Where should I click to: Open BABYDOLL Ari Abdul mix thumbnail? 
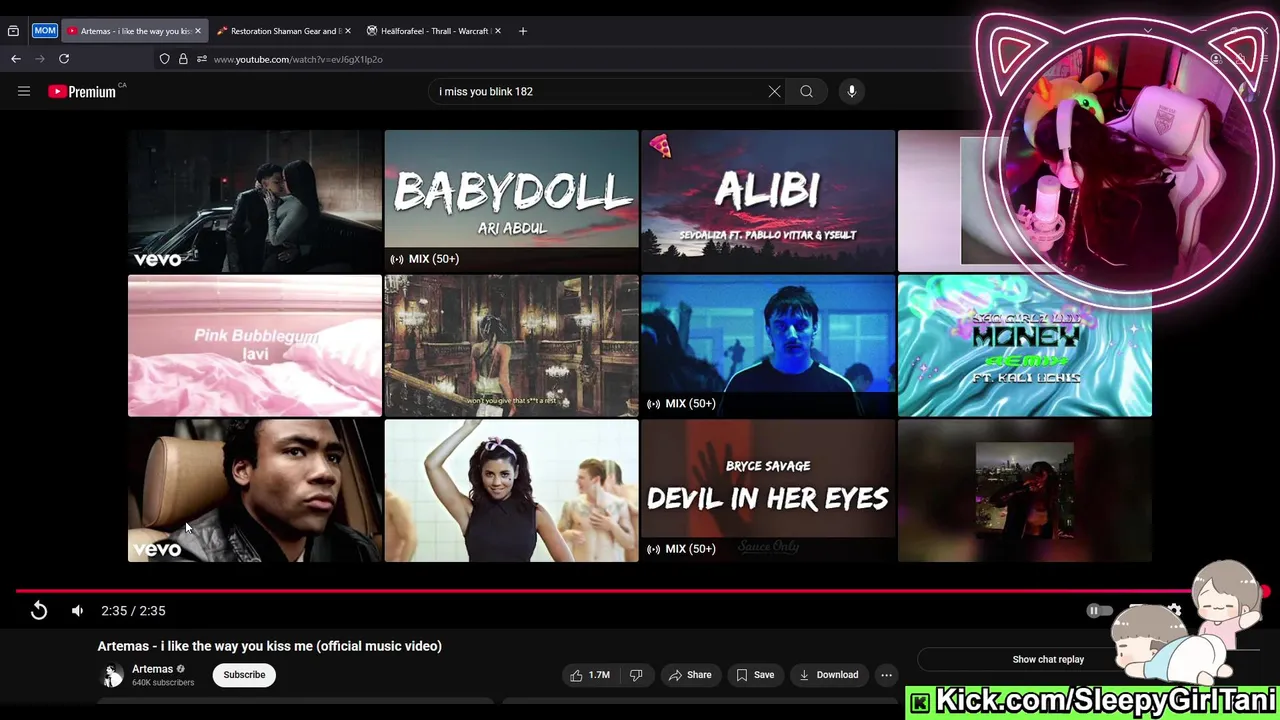coord(511,200)
